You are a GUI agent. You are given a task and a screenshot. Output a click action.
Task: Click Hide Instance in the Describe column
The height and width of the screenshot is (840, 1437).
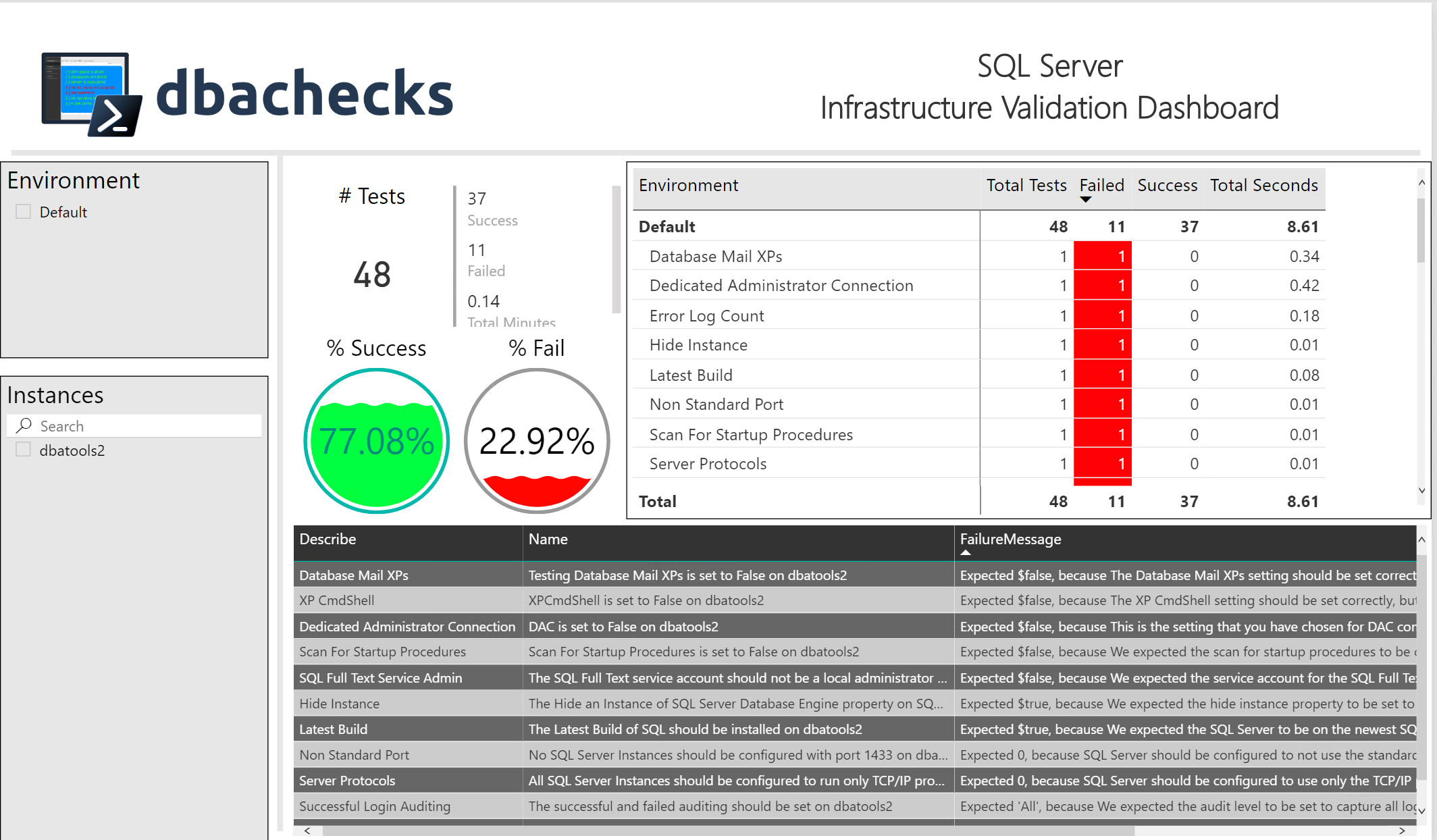tap(339, 703)
